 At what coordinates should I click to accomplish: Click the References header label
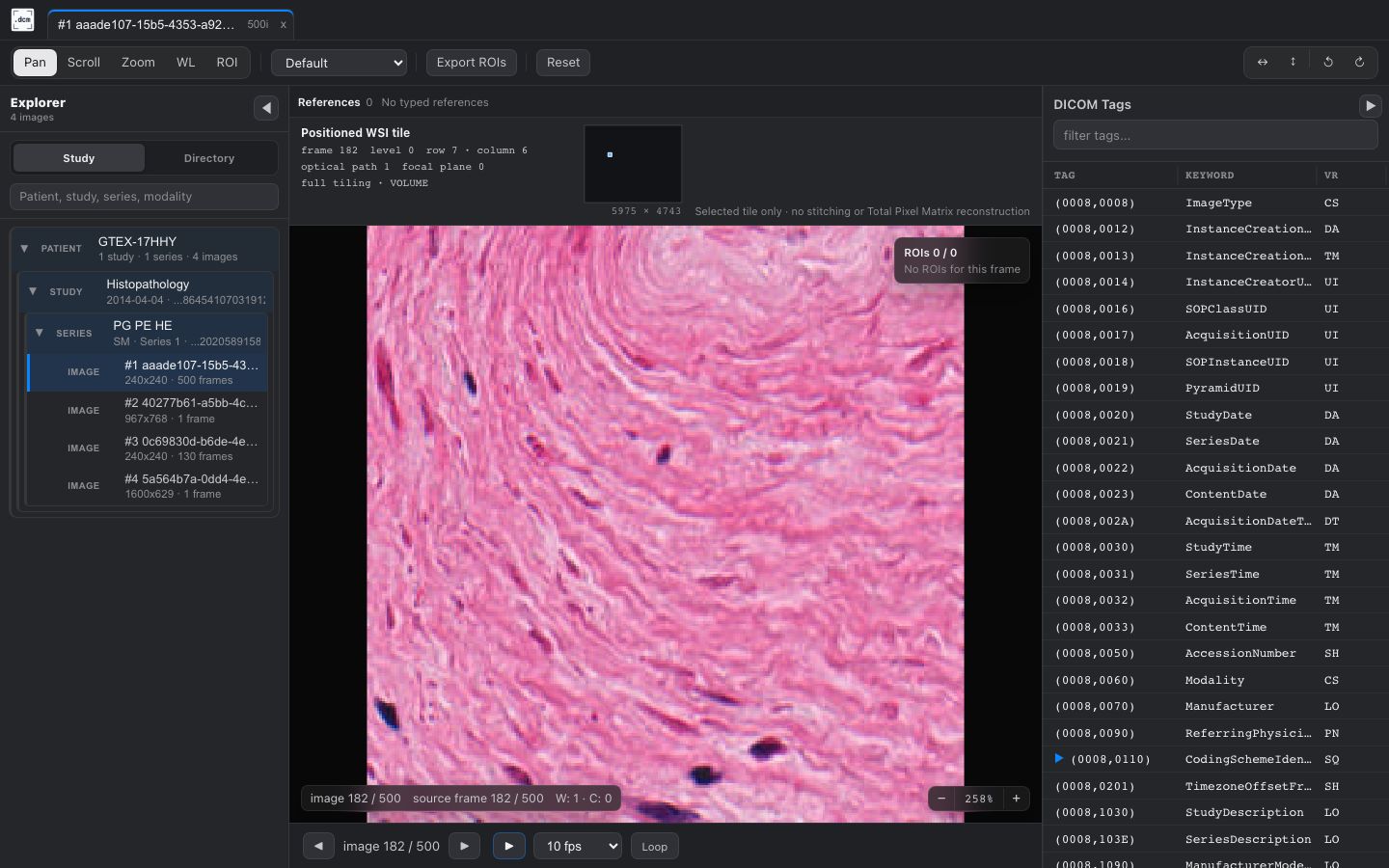coord(329,102)
